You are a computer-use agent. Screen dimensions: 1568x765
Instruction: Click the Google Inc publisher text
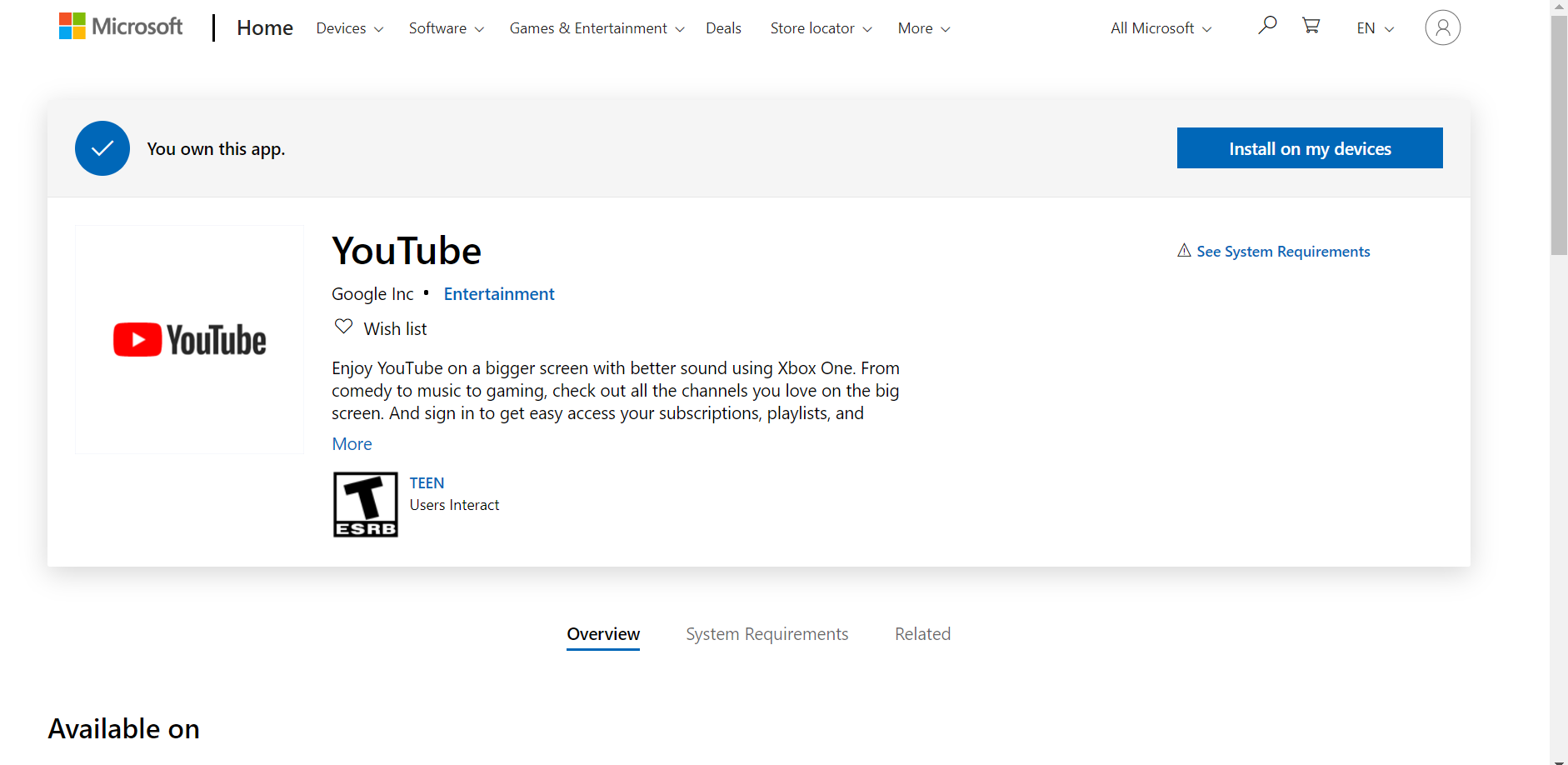pos(372,294)
